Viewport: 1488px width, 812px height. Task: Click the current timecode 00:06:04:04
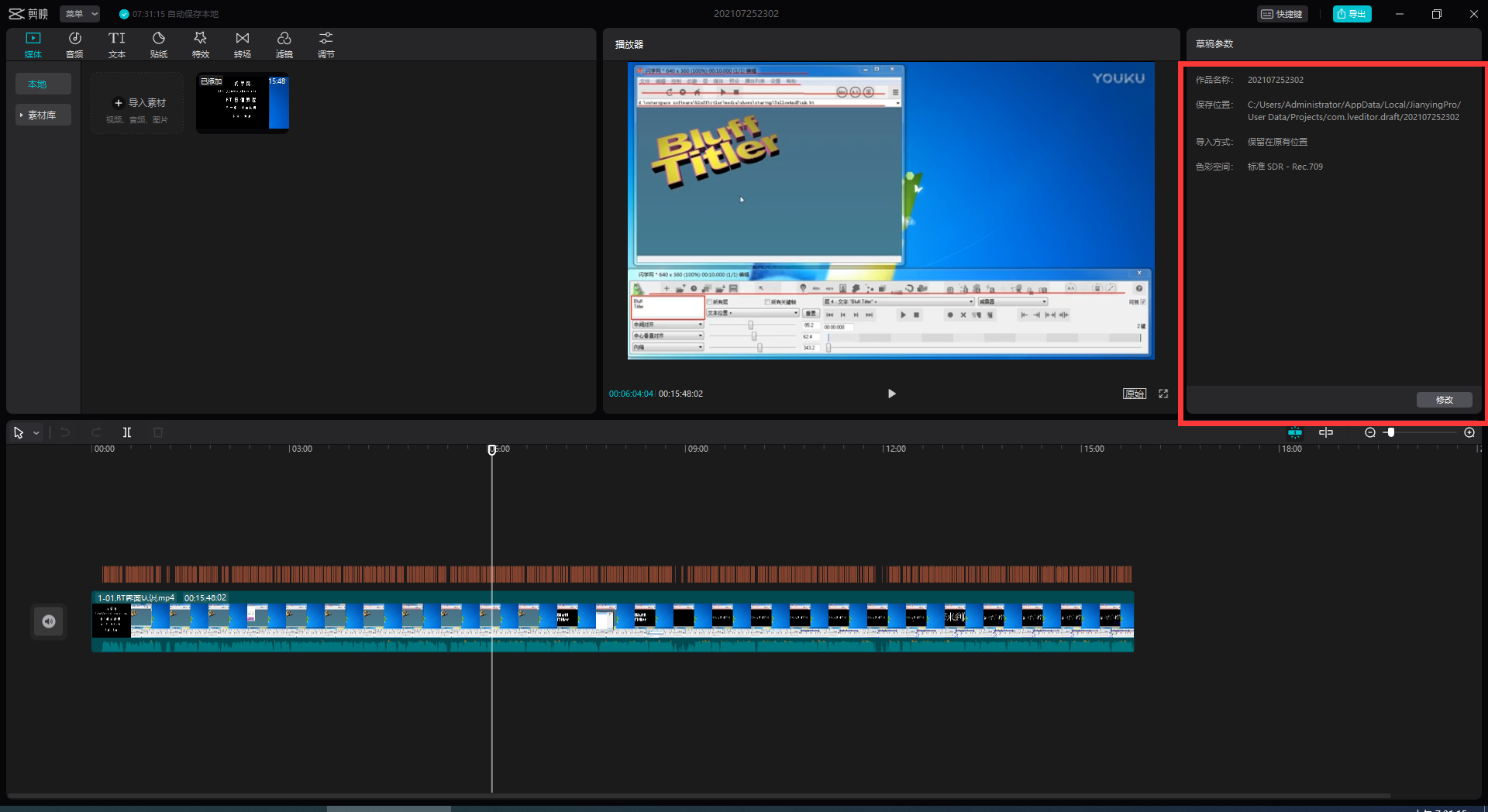[631, 394]
